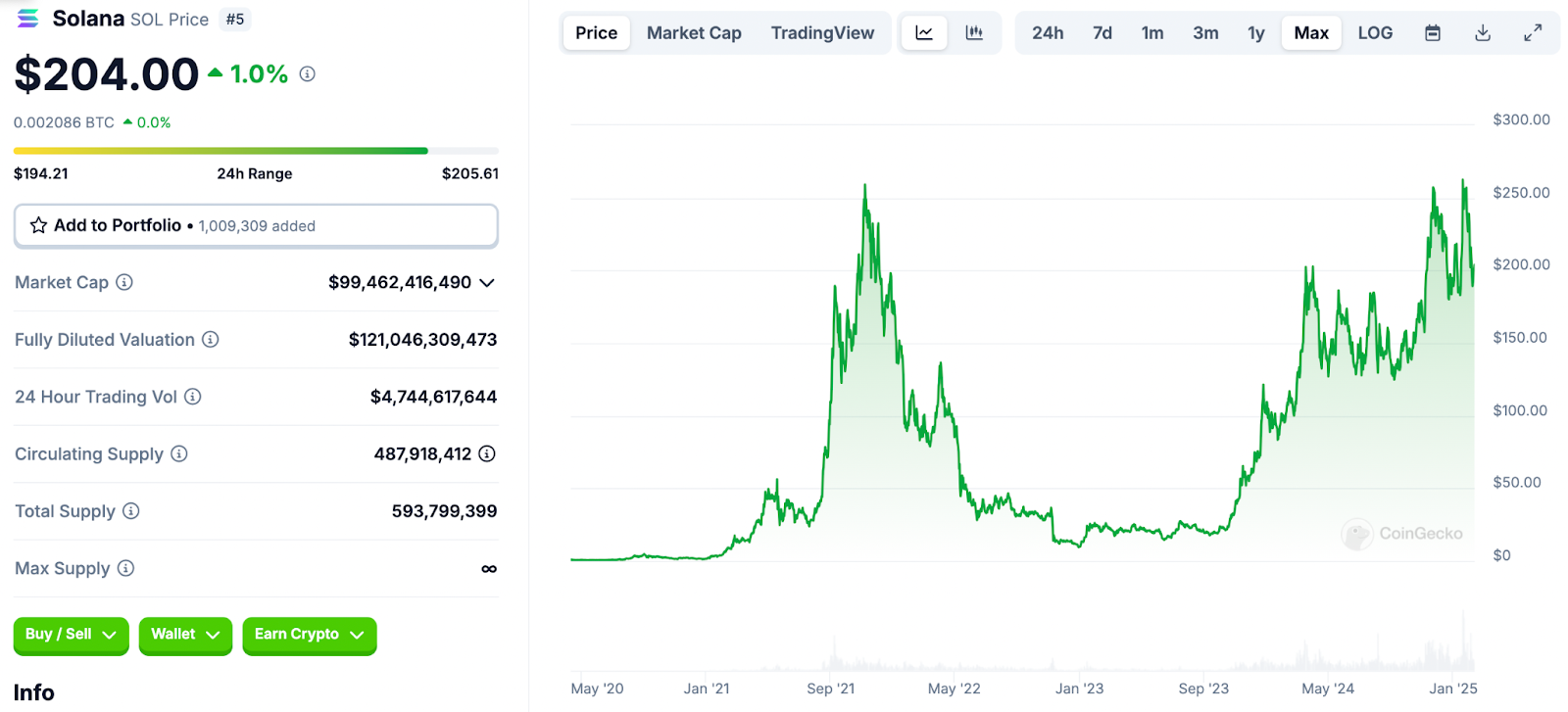Screen dimensions: 1568x712
Task: Click the $205.61 range high value
Action: (470, 173)
